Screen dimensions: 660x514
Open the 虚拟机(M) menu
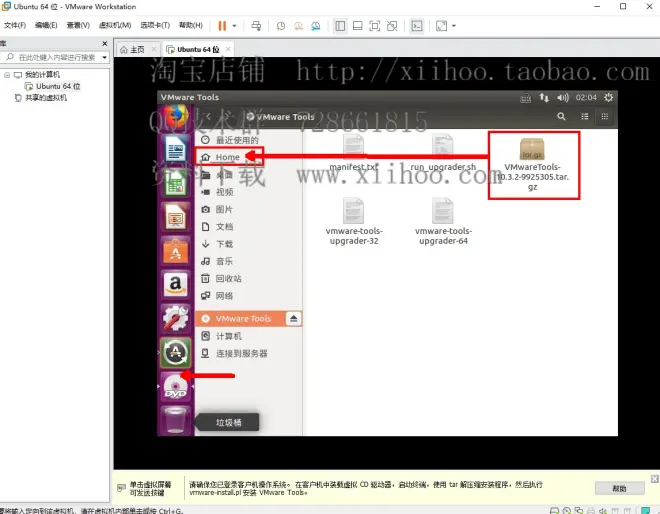[x=114, y=25]
